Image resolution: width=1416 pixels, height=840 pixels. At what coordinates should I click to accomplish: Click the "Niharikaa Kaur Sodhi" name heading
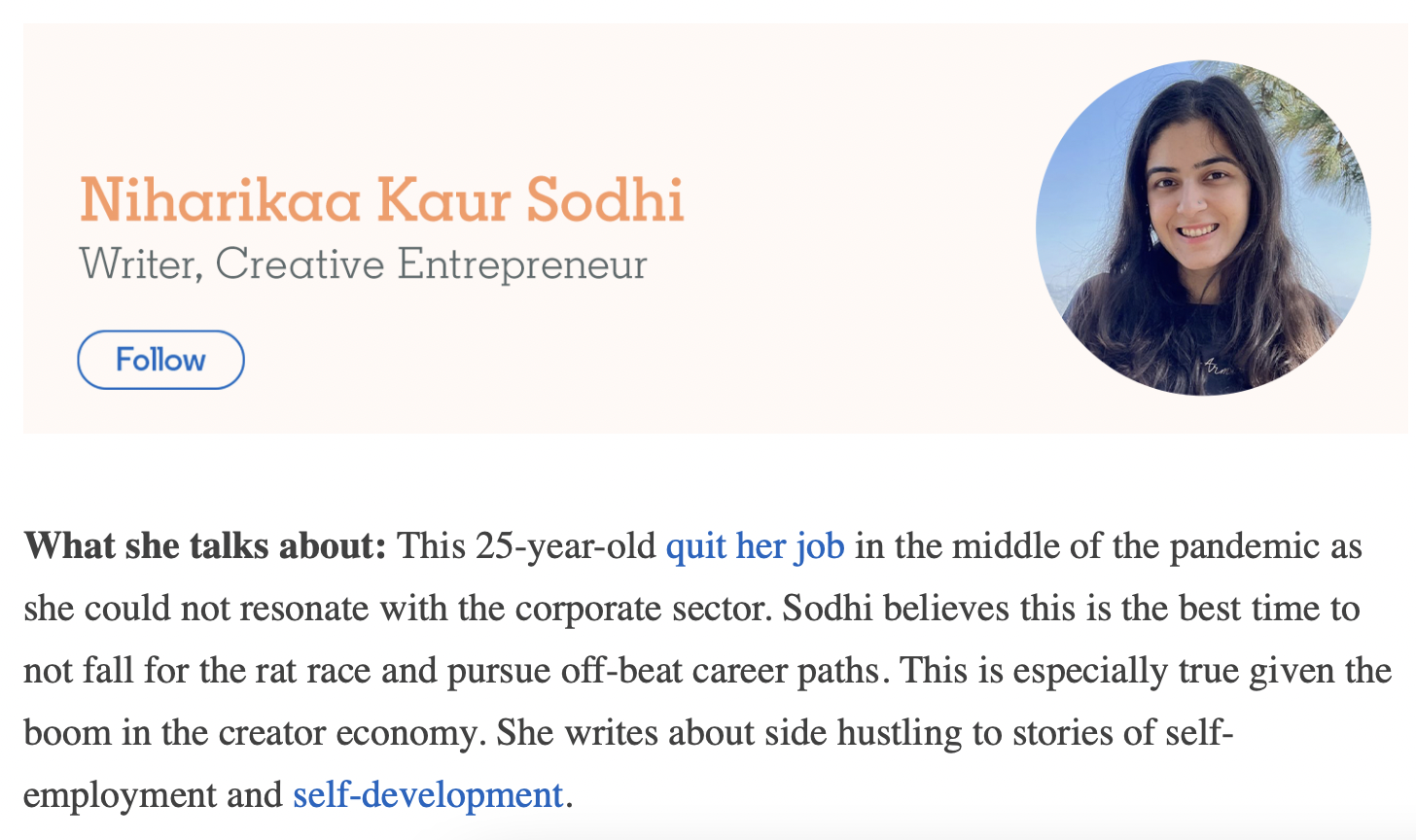point(382,200)
